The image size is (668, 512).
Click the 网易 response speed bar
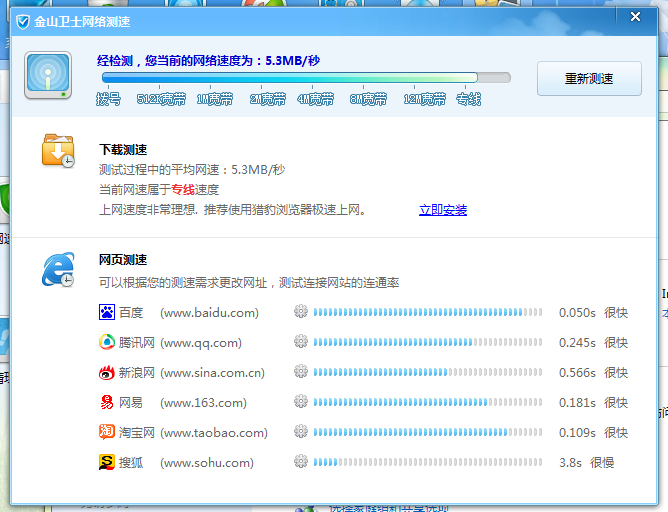click(428, 402)
